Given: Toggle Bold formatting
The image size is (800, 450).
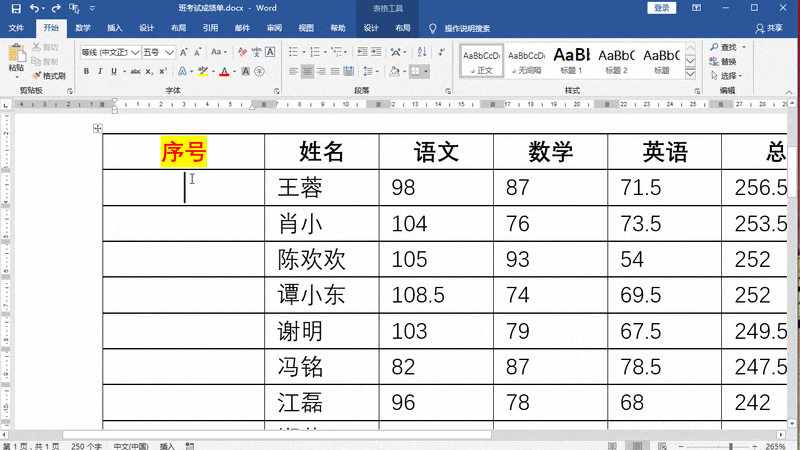Looking at the screenshot, I should pyautogui.click(x=86, y=71).
